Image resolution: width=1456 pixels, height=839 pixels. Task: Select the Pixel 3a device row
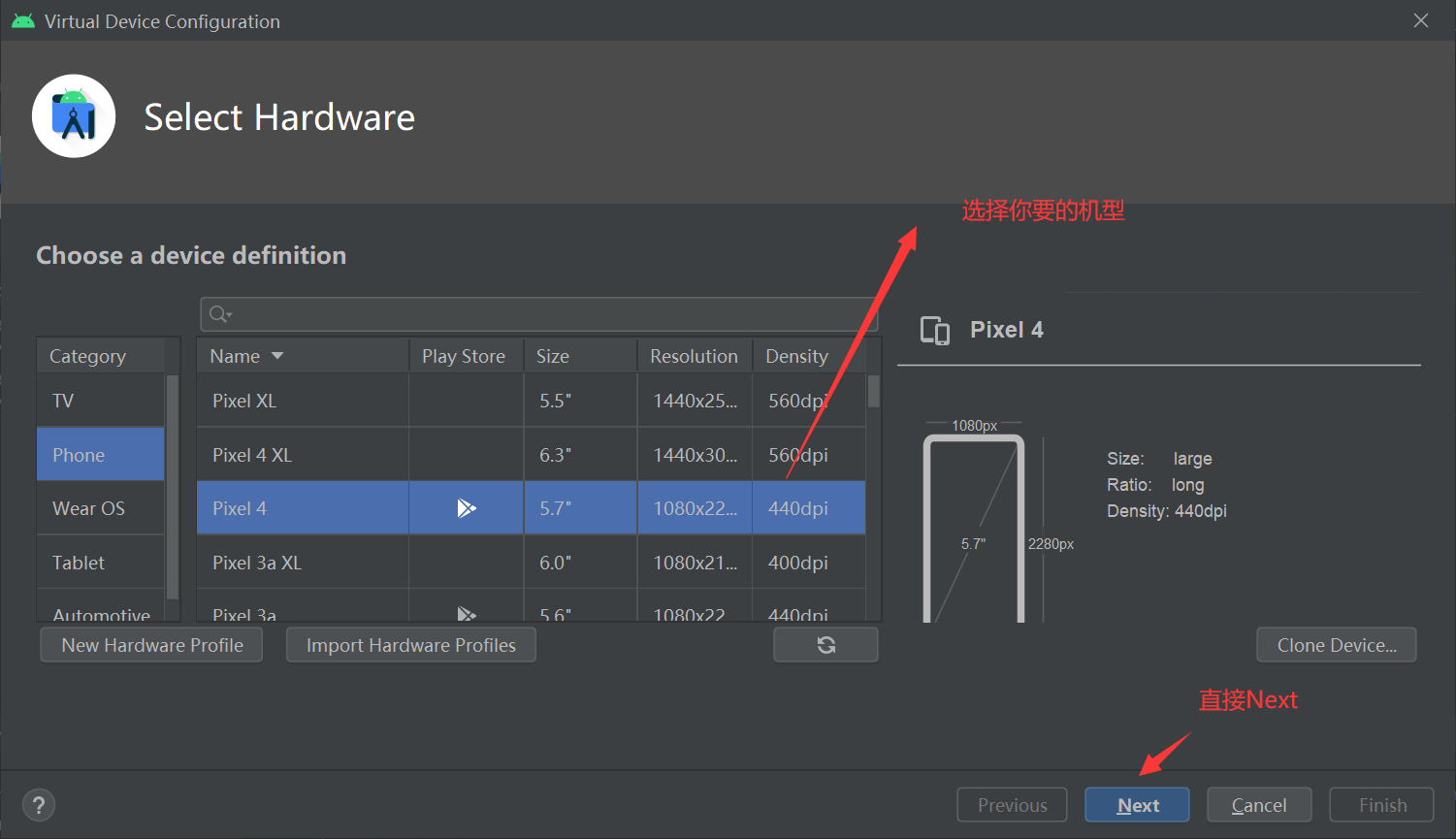tap(532, 607)
